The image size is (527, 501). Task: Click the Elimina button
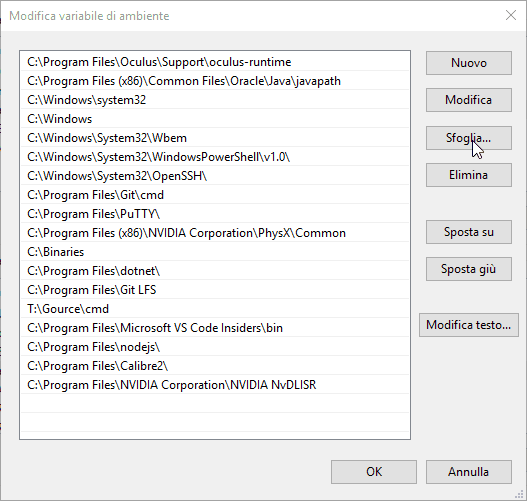click(x=469, y=175)
